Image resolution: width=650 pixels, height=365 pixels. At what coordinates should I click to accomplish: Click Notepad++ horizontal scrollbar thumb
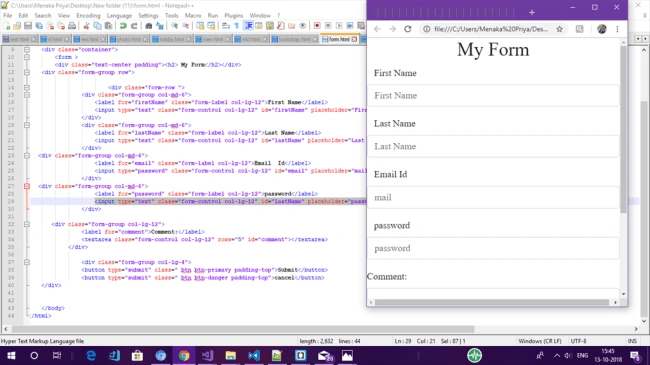click(243, 329)
